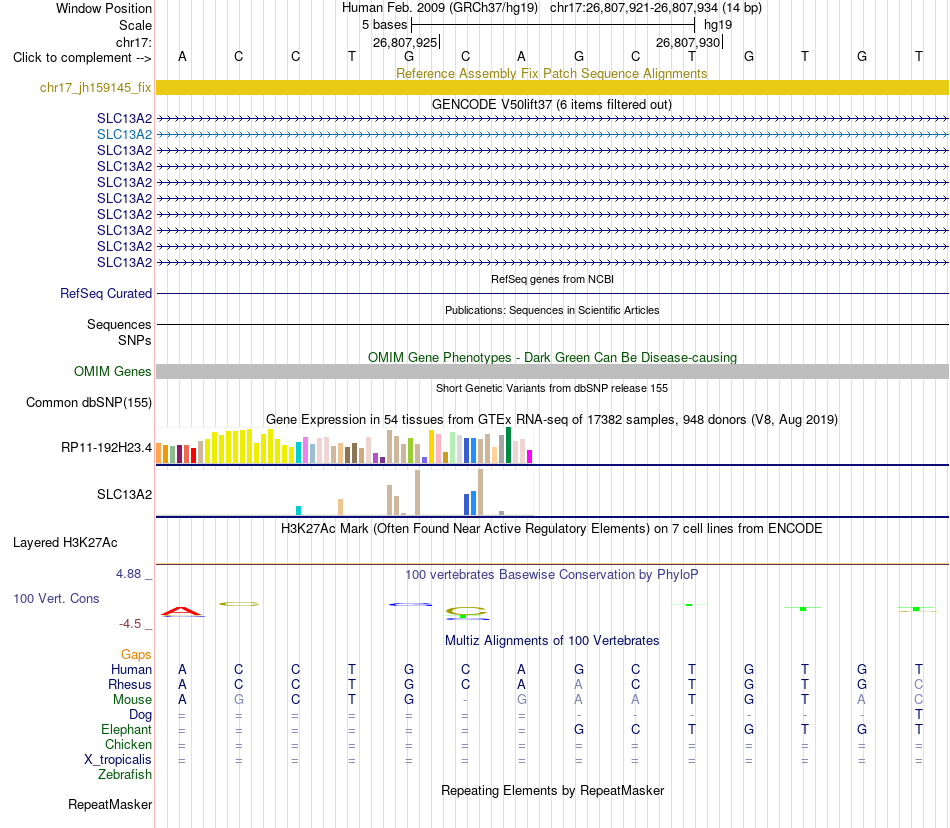Click 'chr17:26,807,921-26,807,934 (14 bp)' position text

click(656, 8)
